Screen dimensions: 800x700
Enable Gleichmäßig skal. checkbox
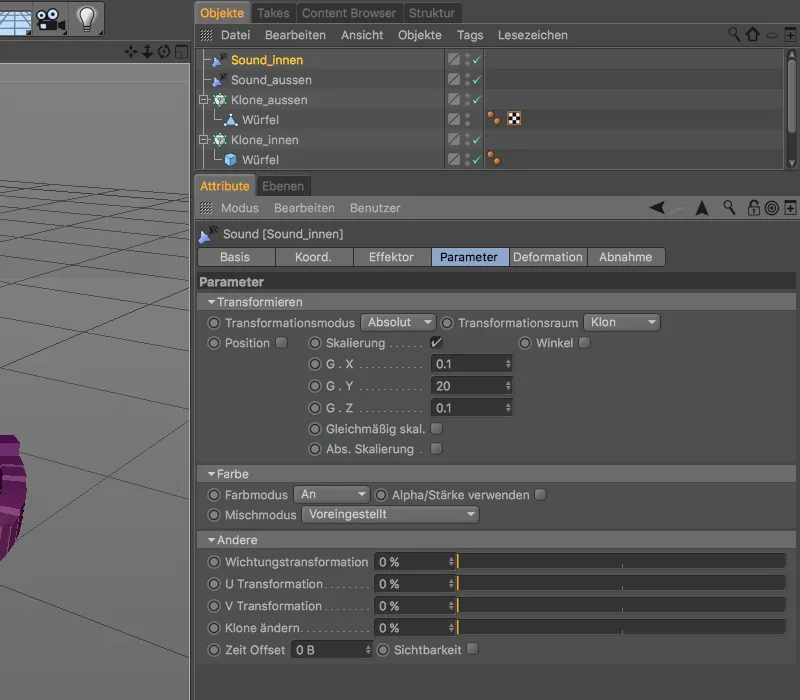[436, 429]
